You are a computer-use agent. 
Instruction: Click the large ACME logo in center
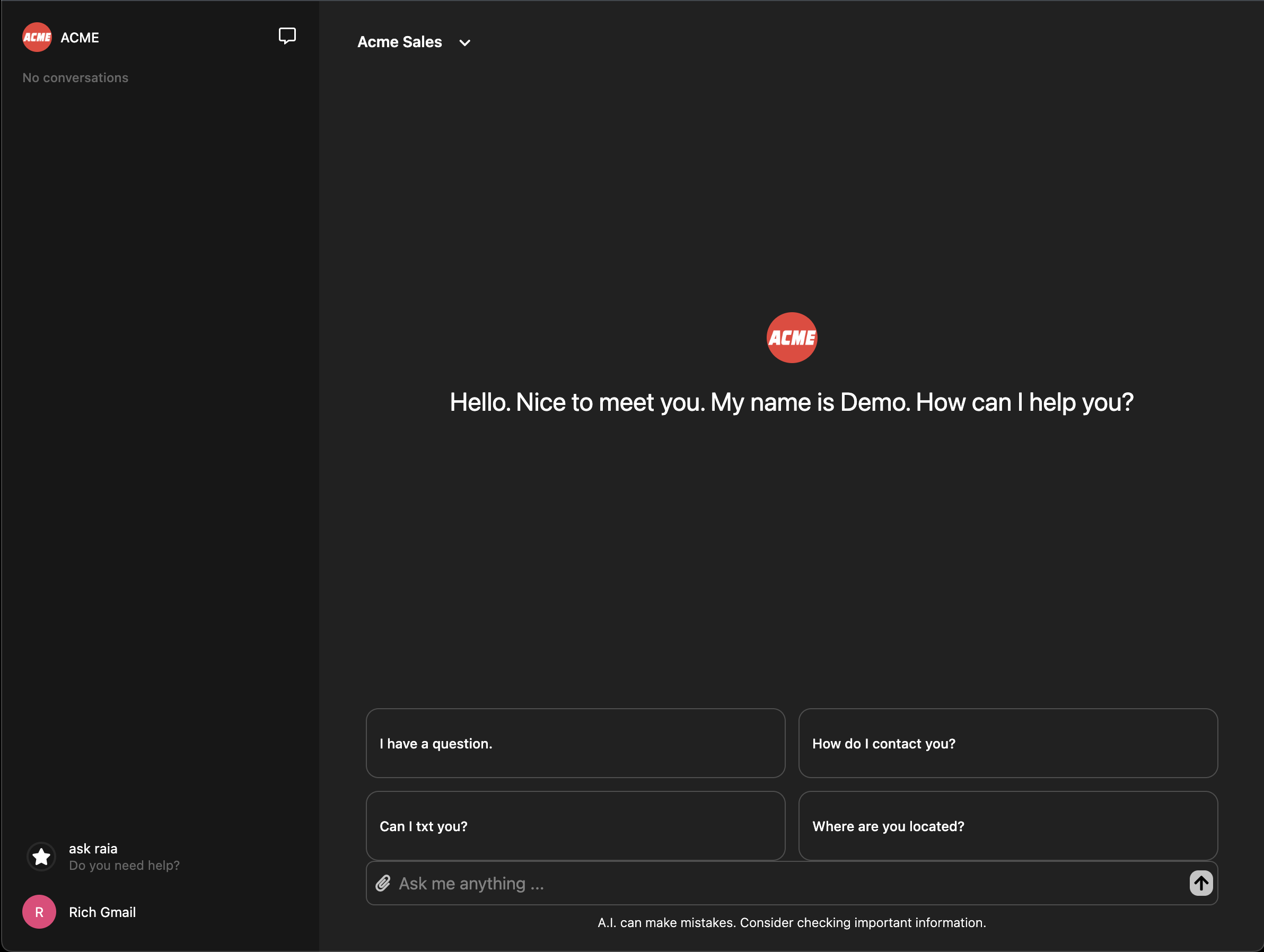pos(792,338)
